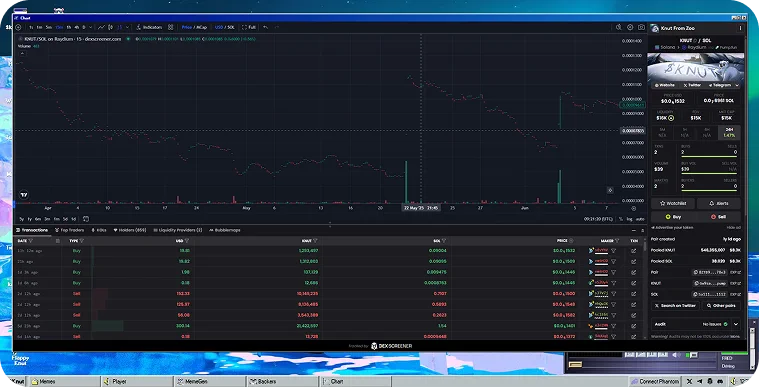Open the Indicators menu
The image size is (759, 387).
[149, 28]
